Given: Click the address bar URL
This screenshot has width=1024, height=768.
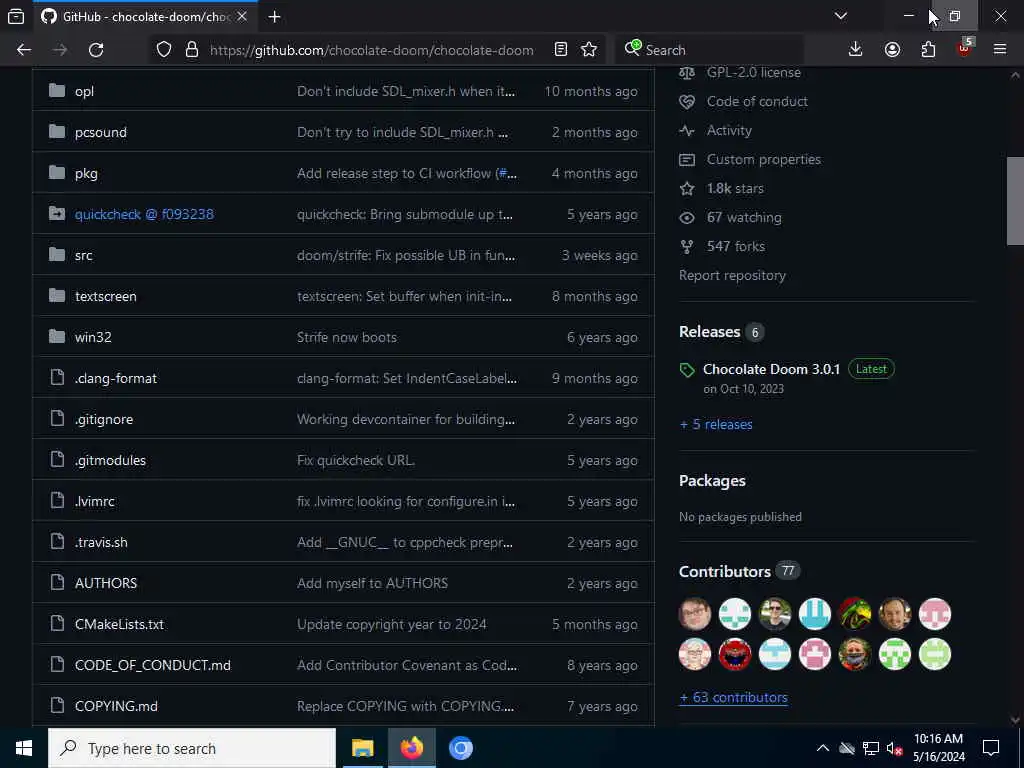Looking at the screenshot, I should click(x=372, y=50).
